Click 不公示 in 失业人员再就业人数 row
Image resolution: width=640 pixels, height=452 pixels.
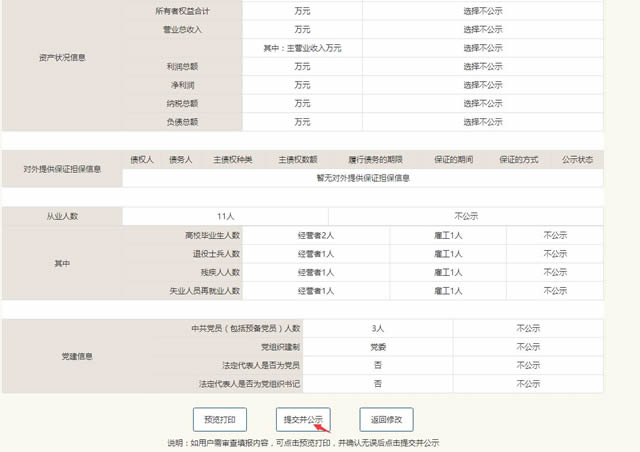[555, 291]
